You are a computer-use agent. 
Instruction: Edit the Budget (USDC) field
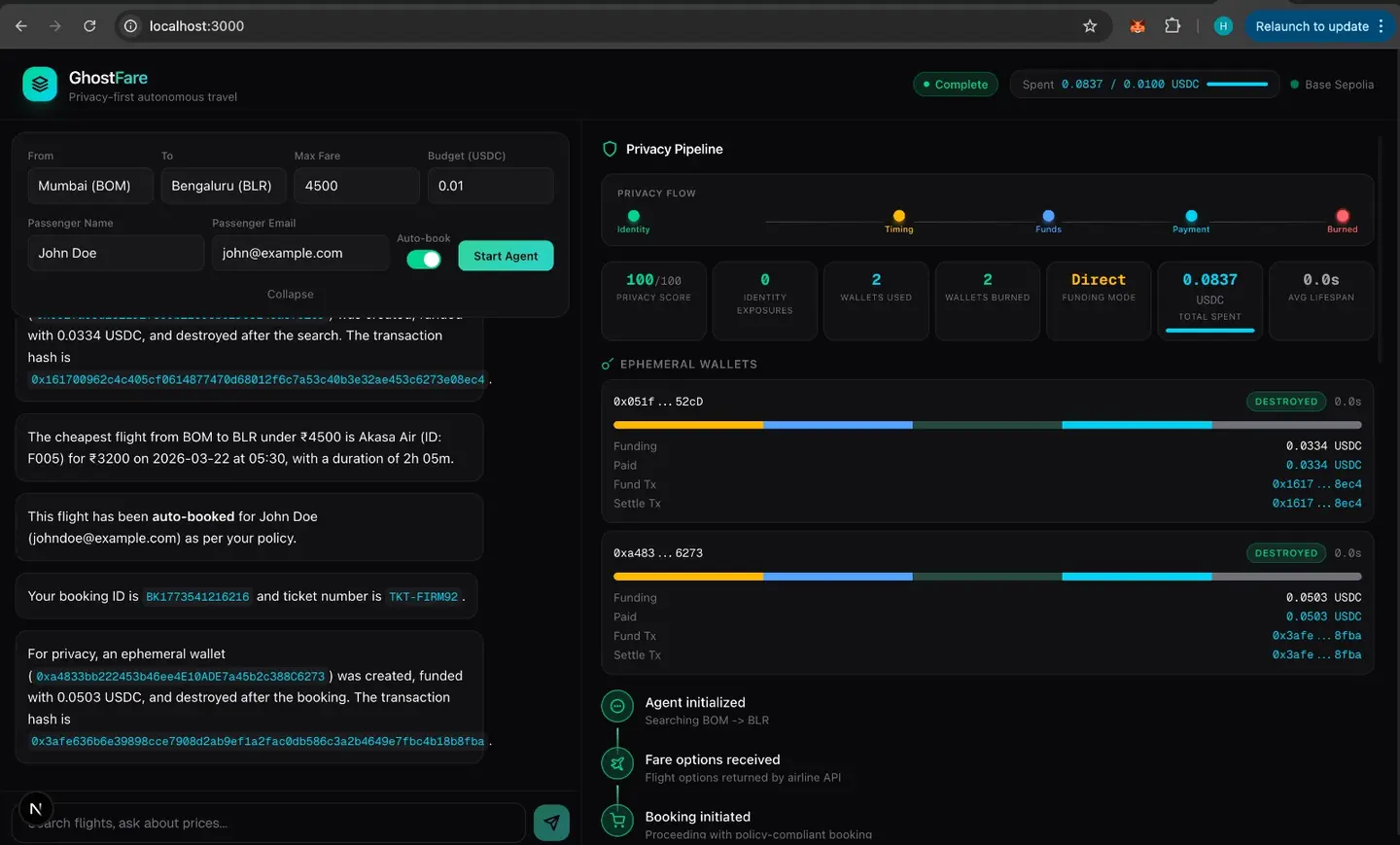tap(490, 186)
